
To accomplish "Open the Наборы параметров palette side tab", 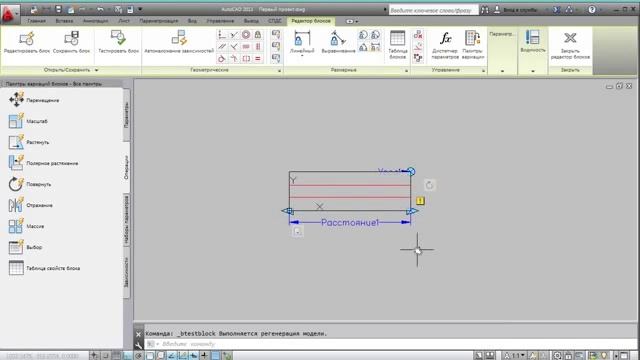I will [x=127, y=220].
